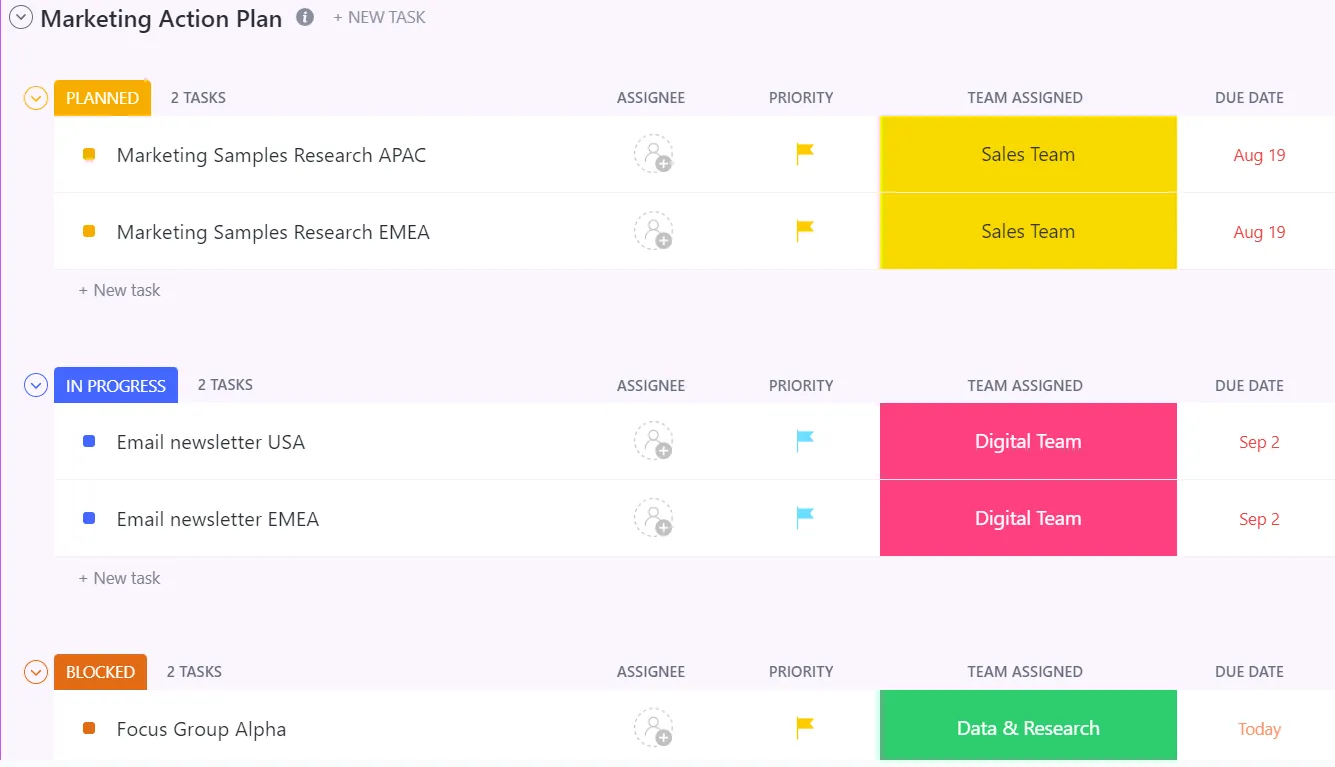Viewport: 1335px width, 767px height.
Task: Edit Sep 2 due date of newsletter EMEA
Action: [1259, 519]
